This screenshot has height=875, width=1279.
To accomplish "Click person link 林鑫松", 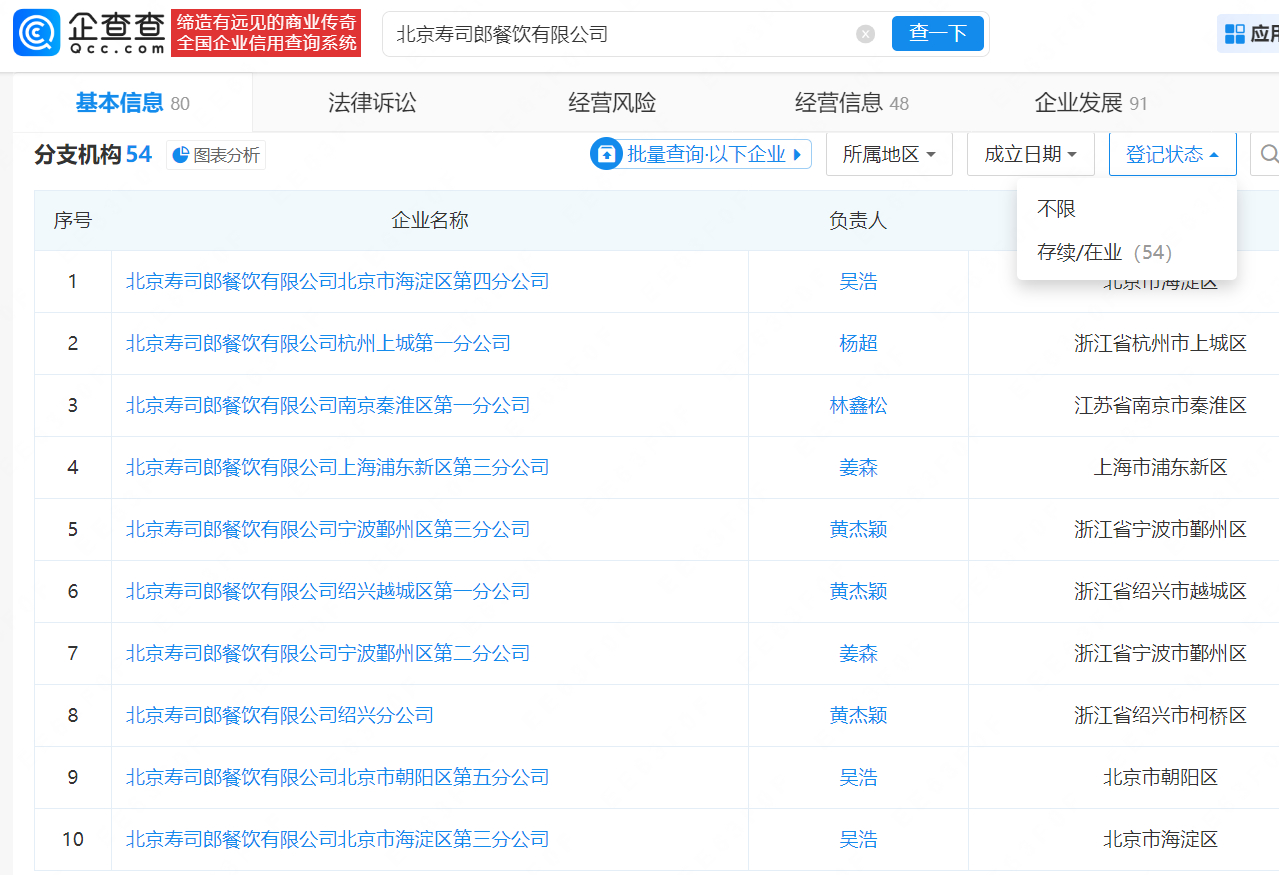I will pos(858,405).
